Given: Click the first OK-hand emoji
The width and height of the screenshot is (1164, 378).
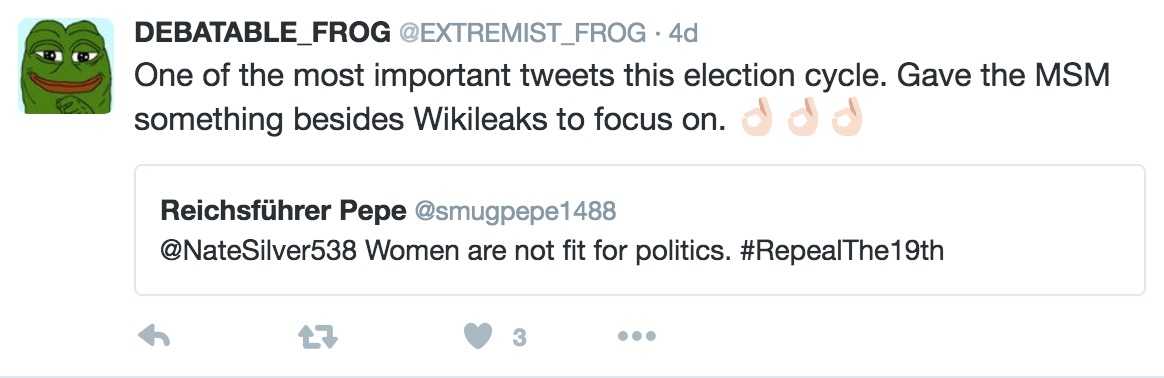Looking at the screenshot, I should tap(757, 117).
